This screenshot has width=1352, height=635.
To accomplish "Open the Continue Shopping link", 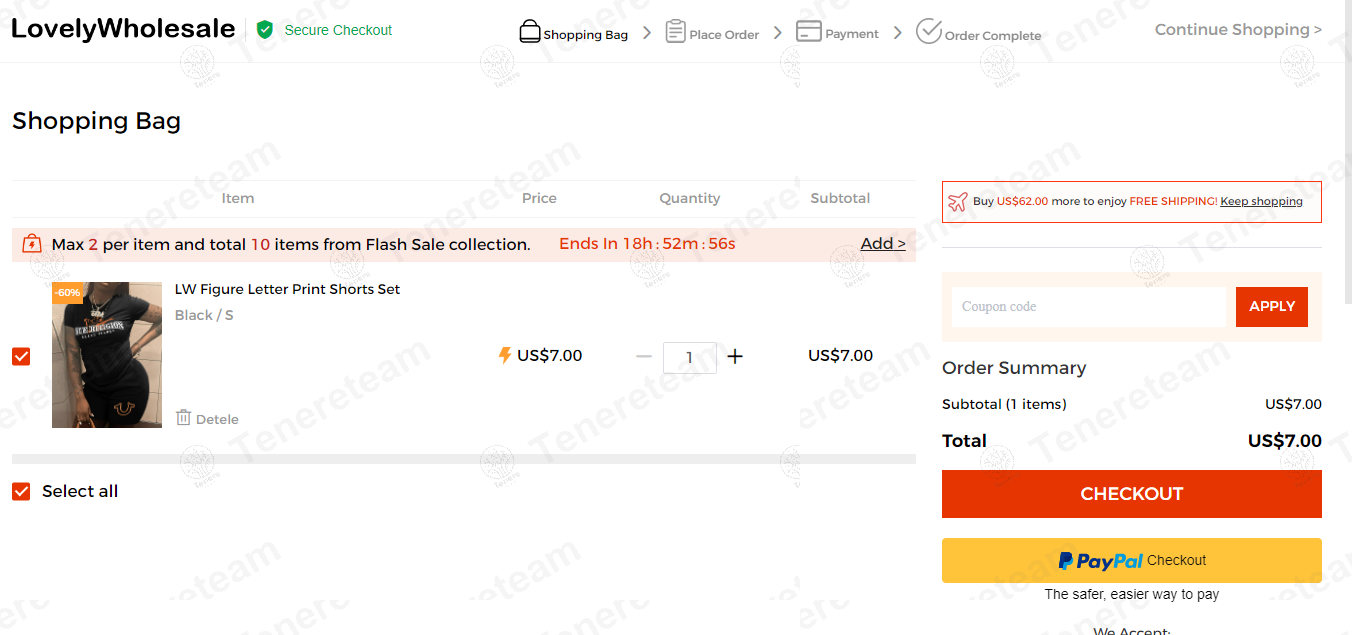I will point(1238,30).
